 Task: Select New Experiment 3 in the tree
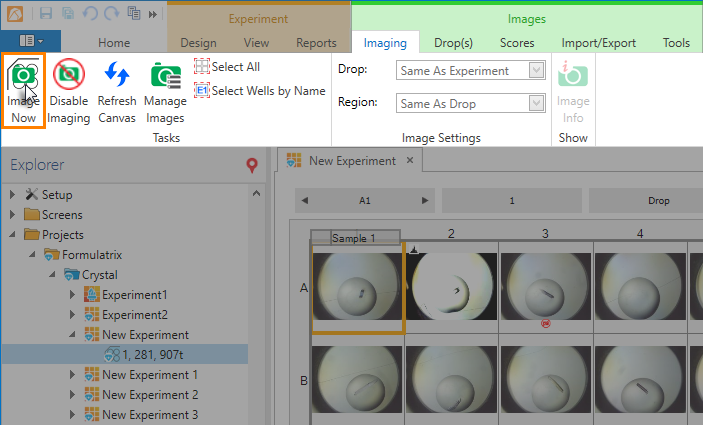(x=141, y=415)
